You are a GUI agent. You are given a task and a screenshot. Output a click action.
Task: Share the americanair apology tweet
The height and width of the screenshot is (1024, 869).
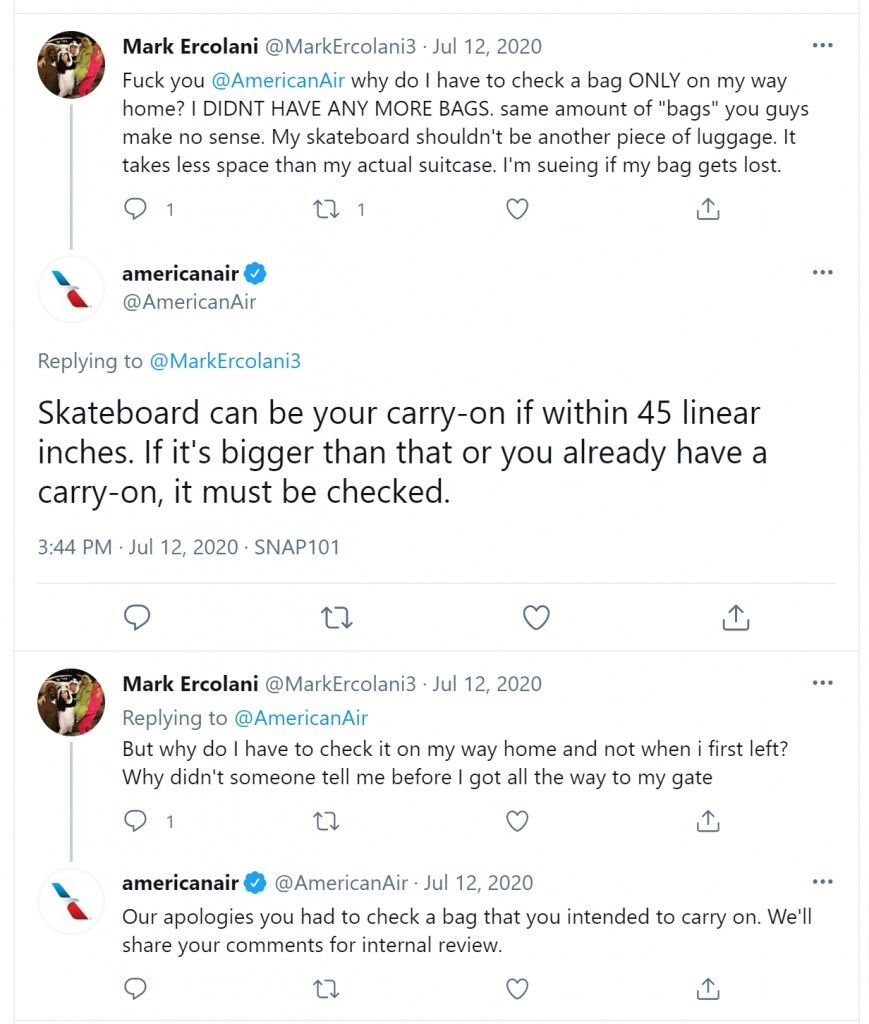pyautogui.click(x=708, y=989)
